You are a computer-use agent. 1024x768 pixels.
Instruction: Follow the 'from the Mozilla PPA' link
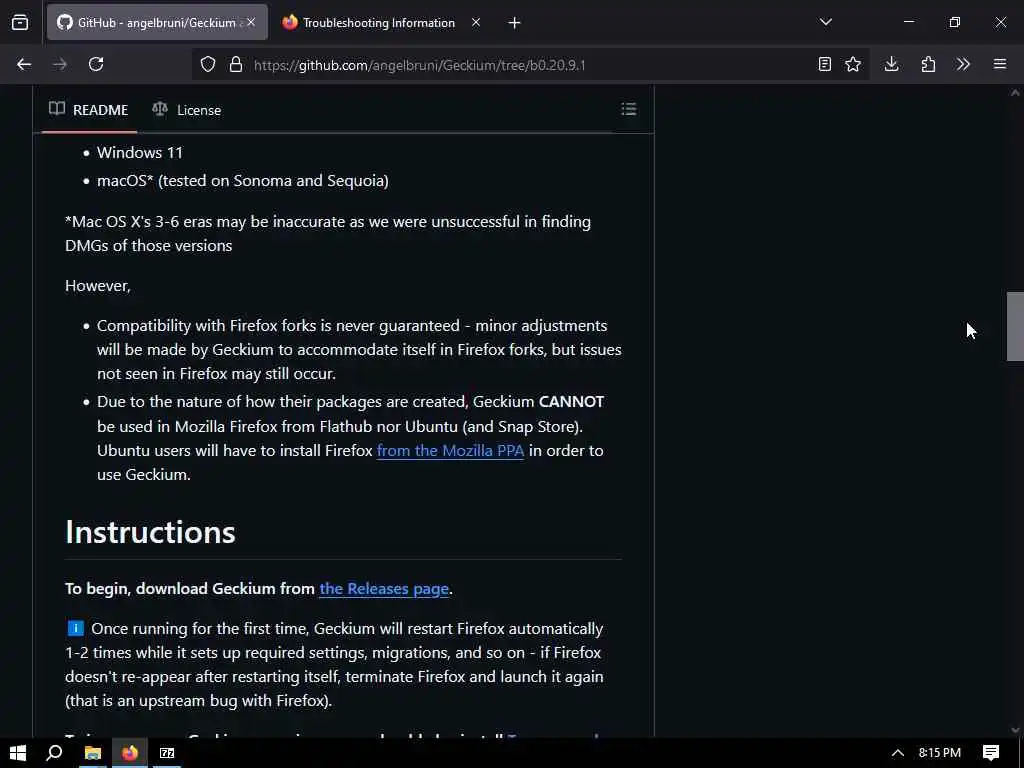coord(450,451)
